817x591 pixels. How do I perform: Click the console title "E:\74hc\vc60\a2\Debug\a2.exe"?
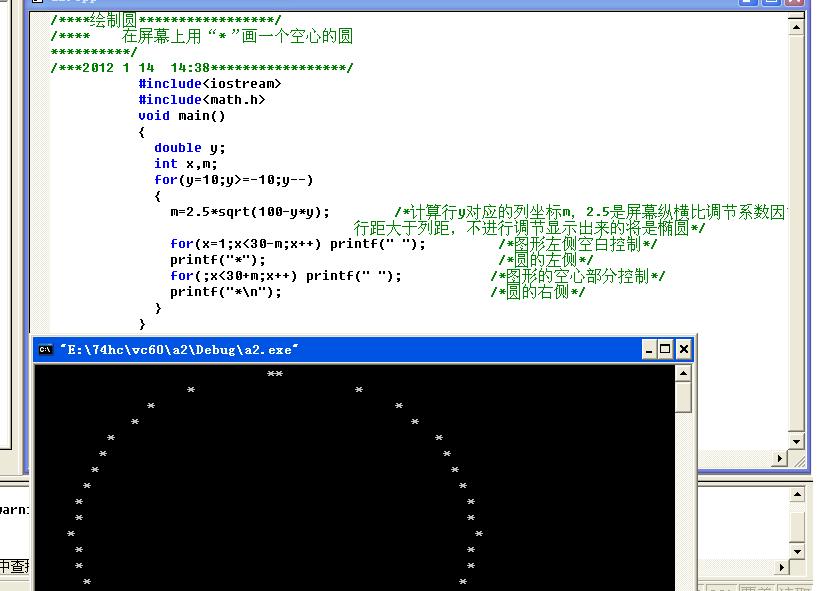179,350
